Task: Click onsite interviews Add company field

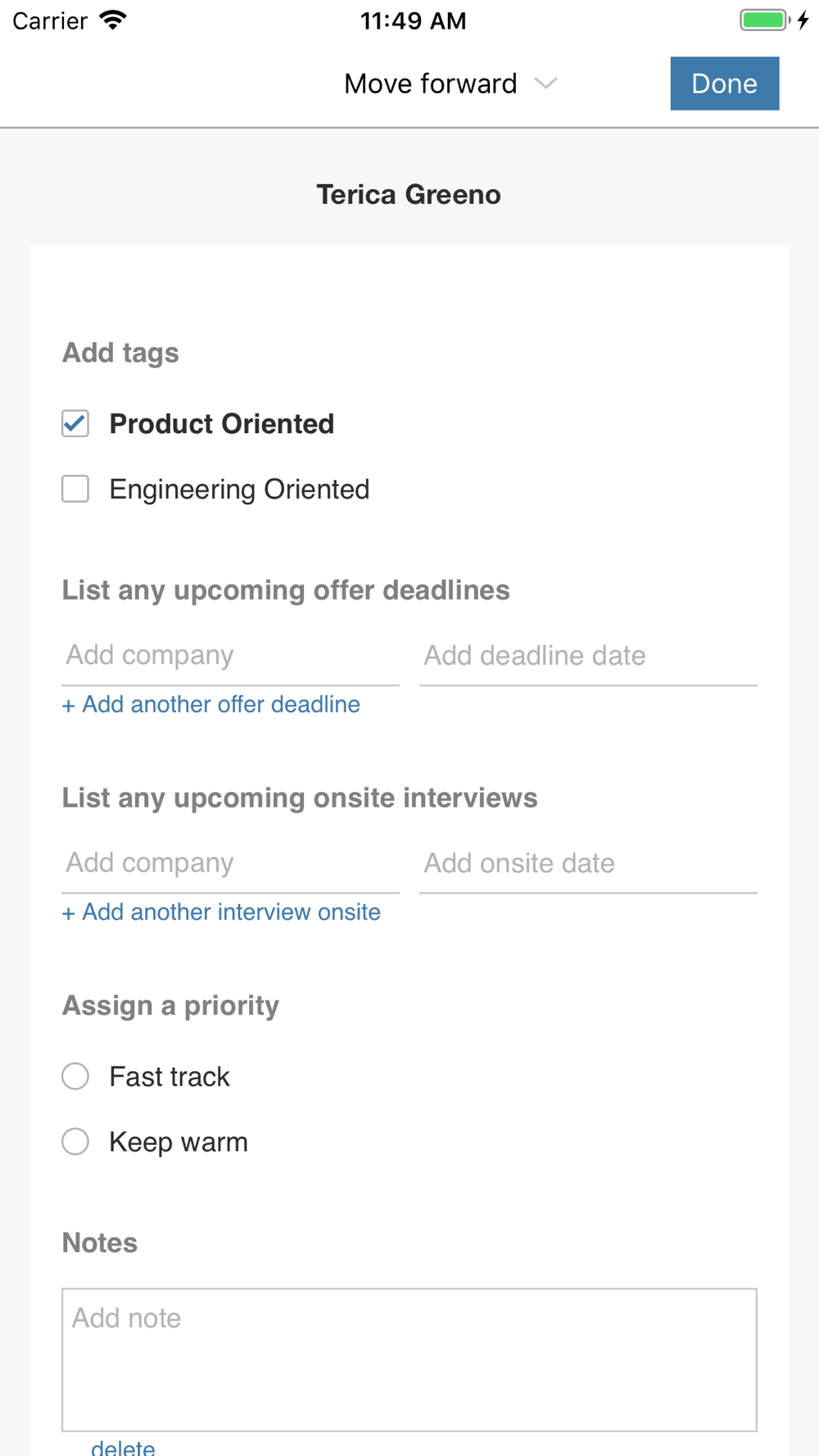Action: coord(230,863)
